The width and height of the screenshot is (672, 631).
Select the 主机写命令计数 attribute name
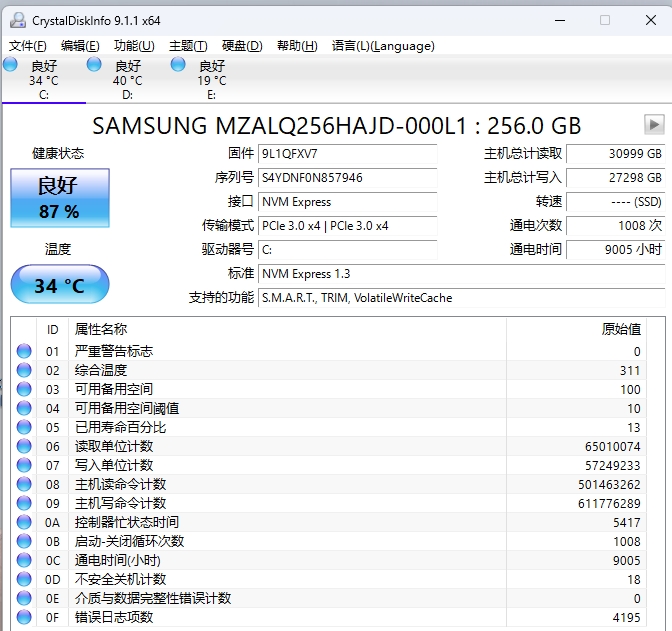tap(120, 503)
